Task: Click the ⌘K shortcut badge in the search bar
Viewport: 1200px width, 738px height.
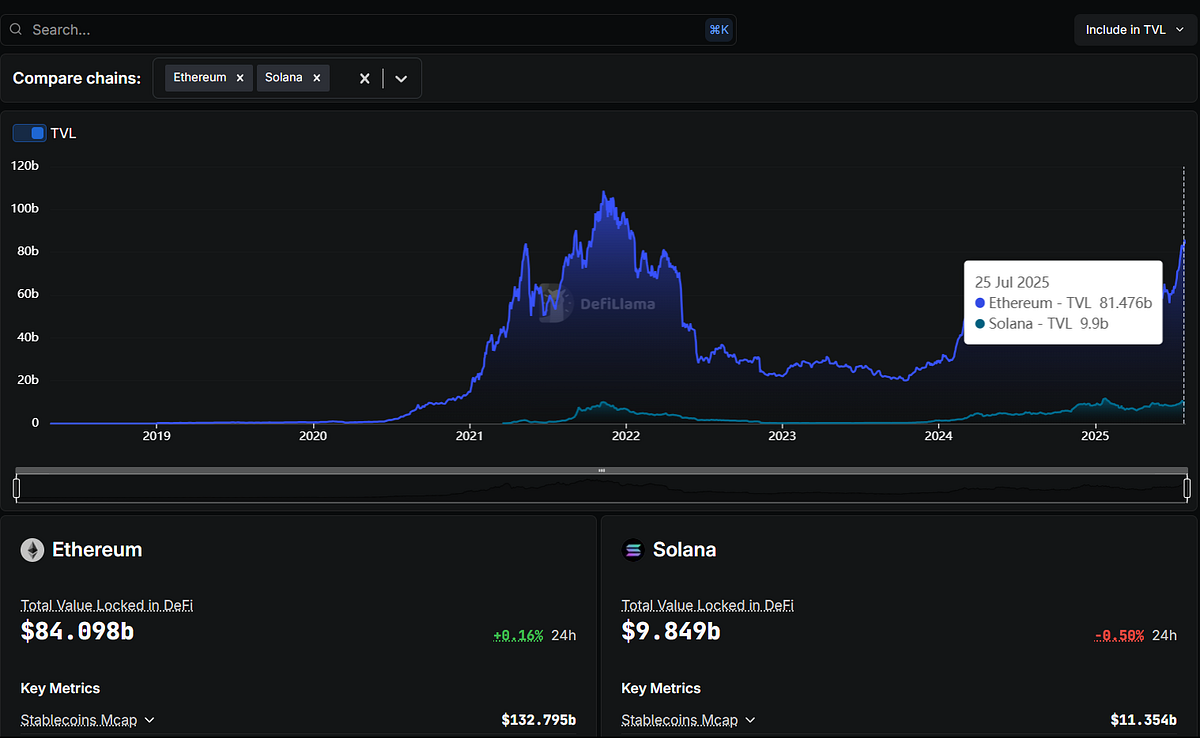Action: pyautogui.click(x=719, y=29)
